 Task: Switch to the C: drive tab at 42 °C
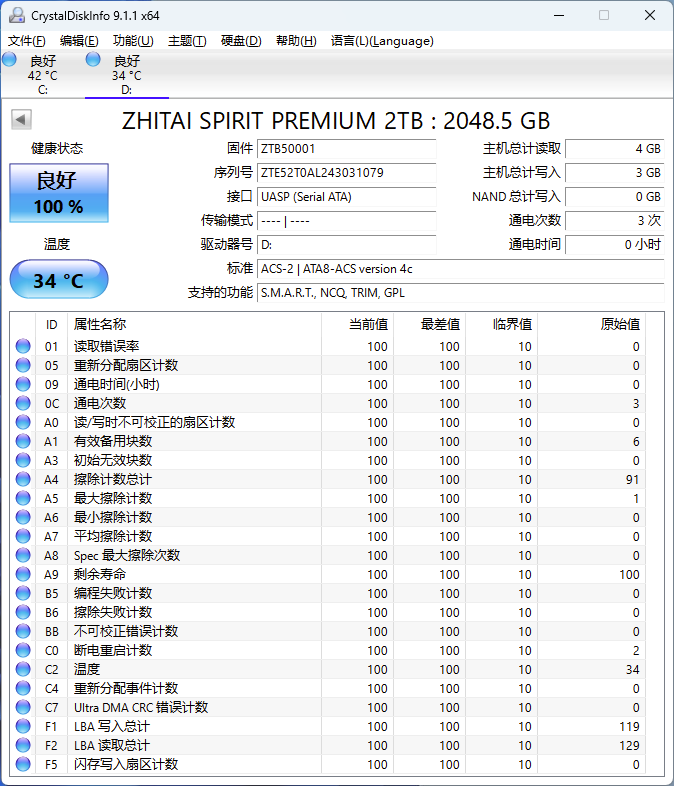click(x=43, y=75)
